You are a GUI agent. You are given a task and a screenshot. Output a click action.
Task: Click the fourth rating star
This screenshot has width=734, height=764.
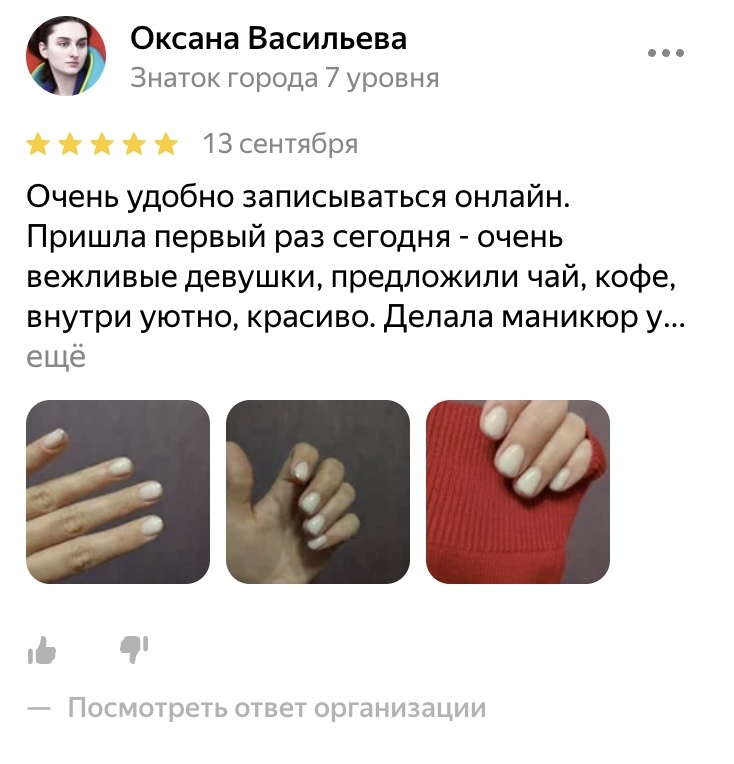click(x=134, y=145)
